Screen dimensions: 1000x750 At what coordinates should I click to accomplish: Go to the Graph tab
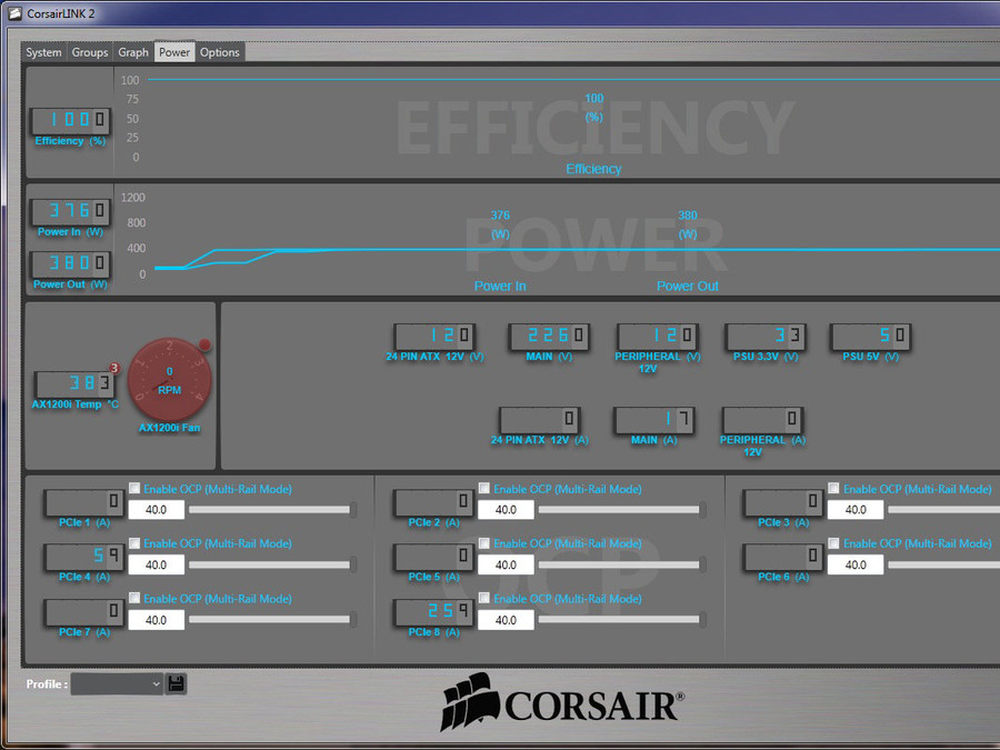pyautogui.click(x=133, y=52)
